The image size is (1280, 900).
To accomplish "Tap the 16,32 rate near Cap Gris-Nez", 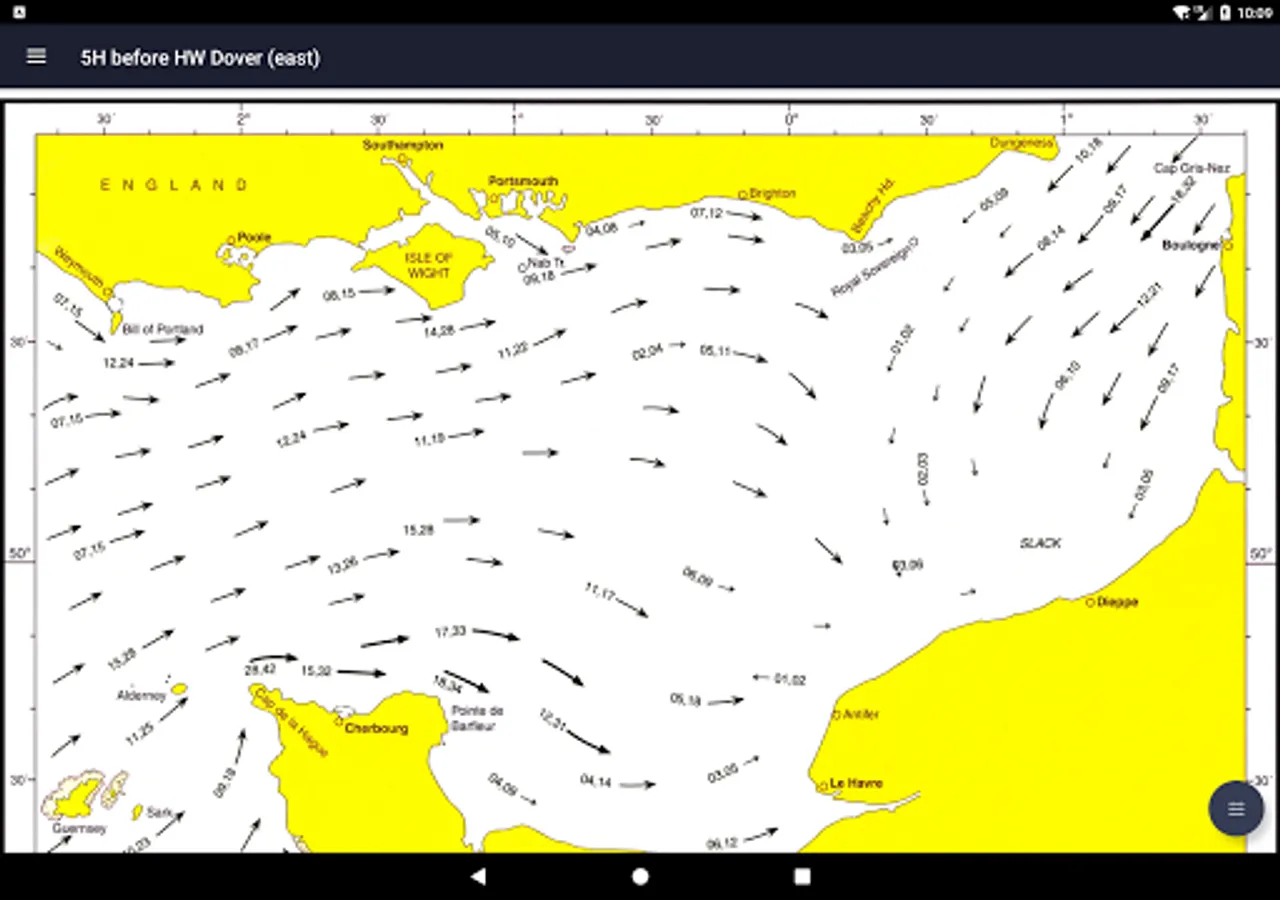I will pyautogui.click(x=1183, y=188).
